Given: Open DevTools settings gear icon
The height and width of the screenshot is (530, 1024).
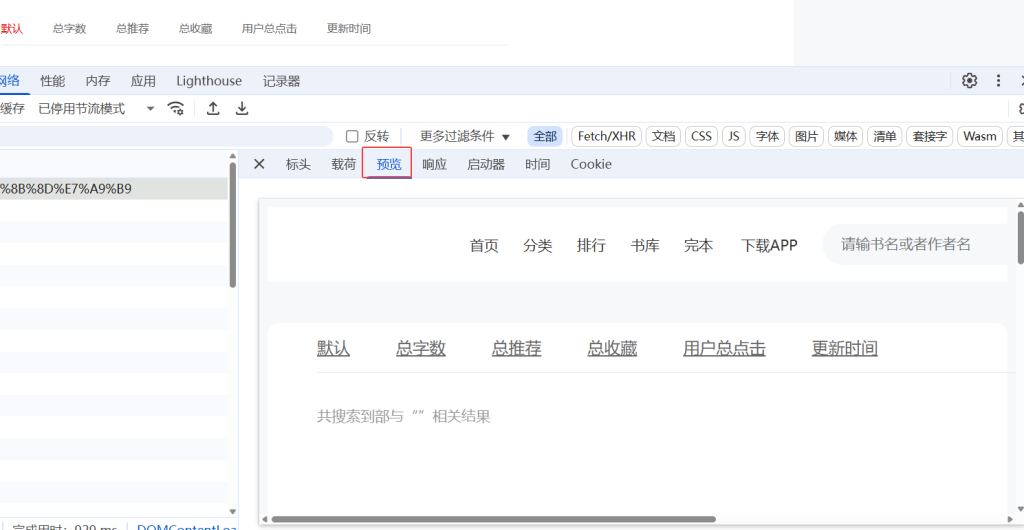Looking at the screenshot, I should 969,81.
